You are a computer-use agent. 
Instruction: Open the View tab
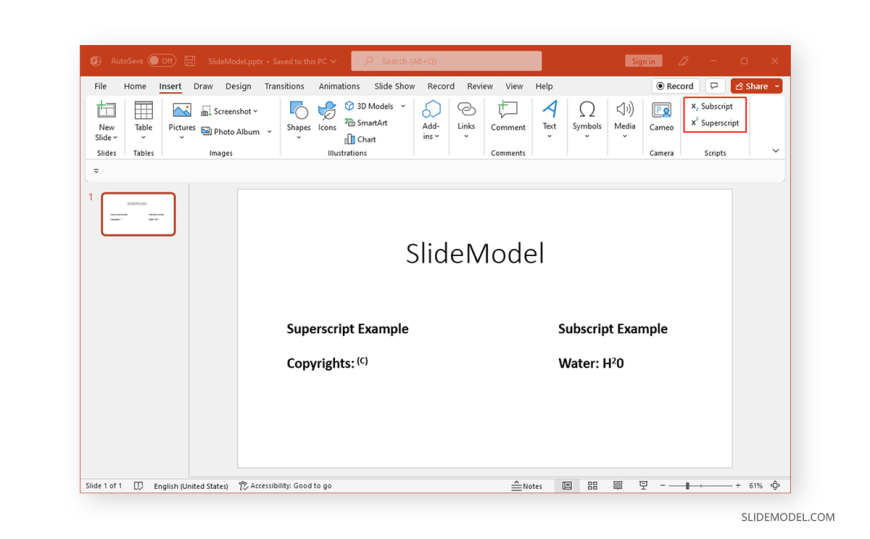[x=514, y=86]
